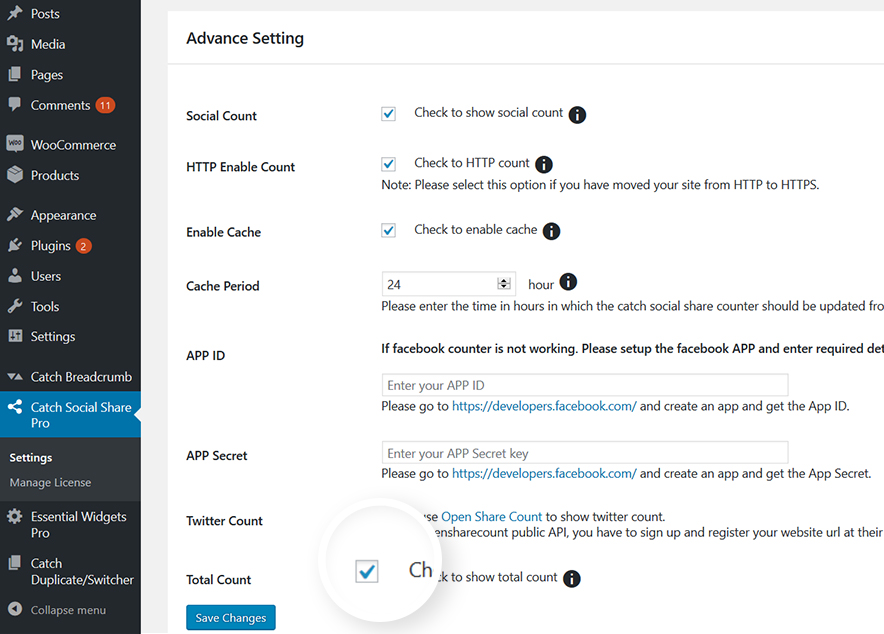This screenshot has height=634, width=884.
Task: Click Save Changes button
Action: tap(231, 618)
